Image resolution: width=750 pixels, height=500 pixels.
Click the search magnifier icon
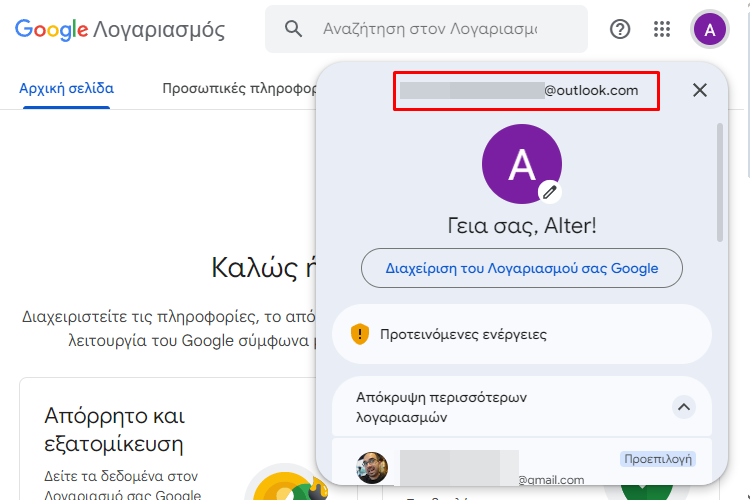293,29
